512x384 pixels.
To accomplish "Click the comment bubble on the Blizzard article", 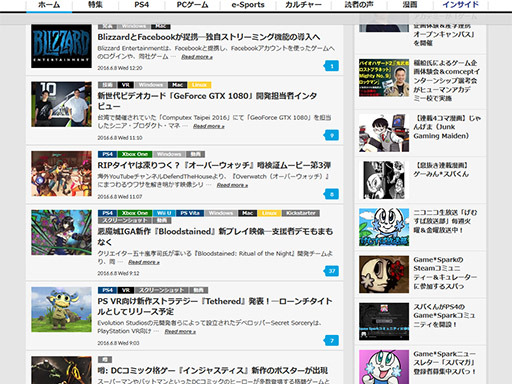I will pos(331,66).
